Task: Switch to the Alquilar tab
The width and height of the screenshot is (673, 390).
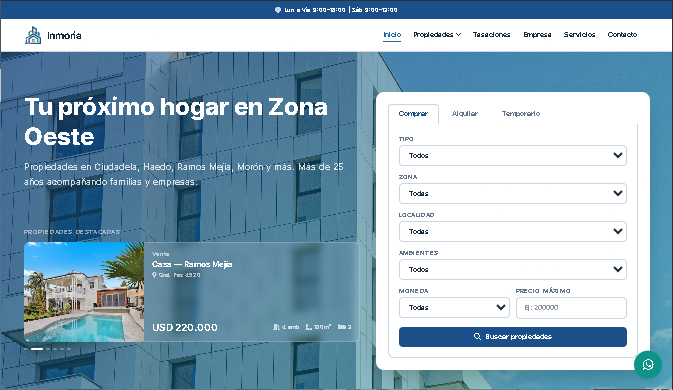Action: (465, 114)
